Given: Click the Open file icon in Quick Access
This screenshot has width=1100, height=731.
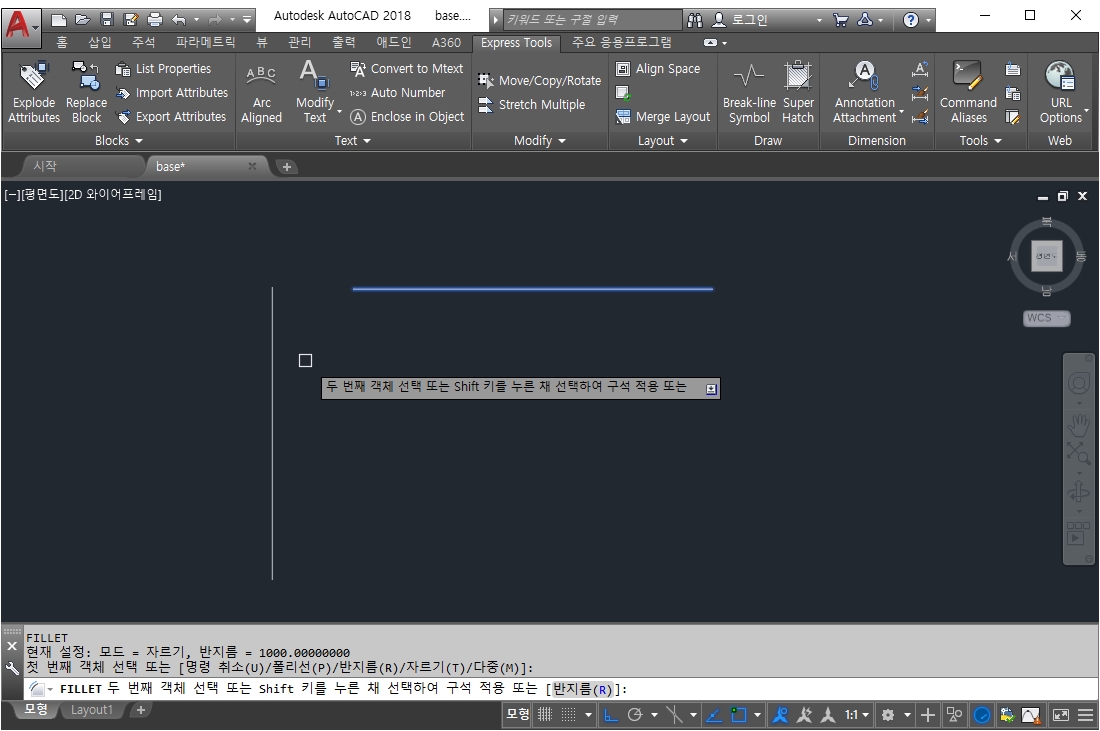Looking at the screenshot, I should click(x=83, y=20).
